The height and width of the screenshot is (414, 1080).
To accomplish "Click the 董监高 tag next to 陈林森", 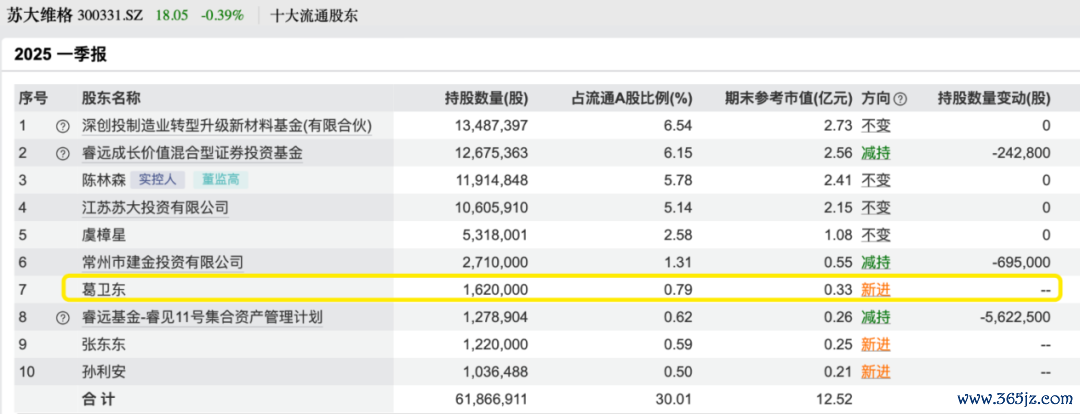I will [220, 181].
